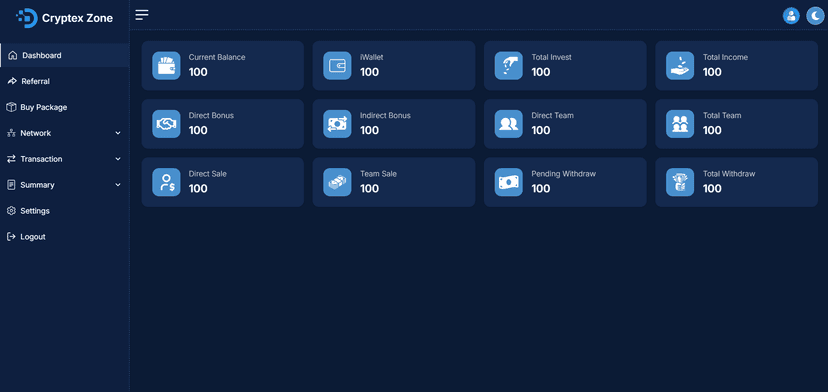
Task: Click the Total Income label
Action: tap(725, 57)
